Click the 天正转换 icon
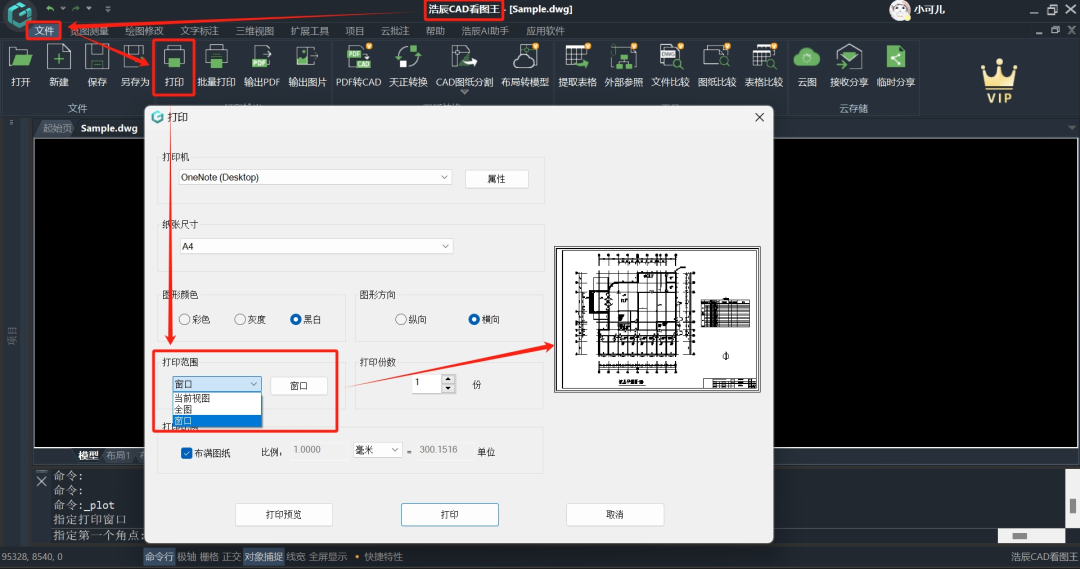This screenshot has height=569, width=1080. pos(408,58)
